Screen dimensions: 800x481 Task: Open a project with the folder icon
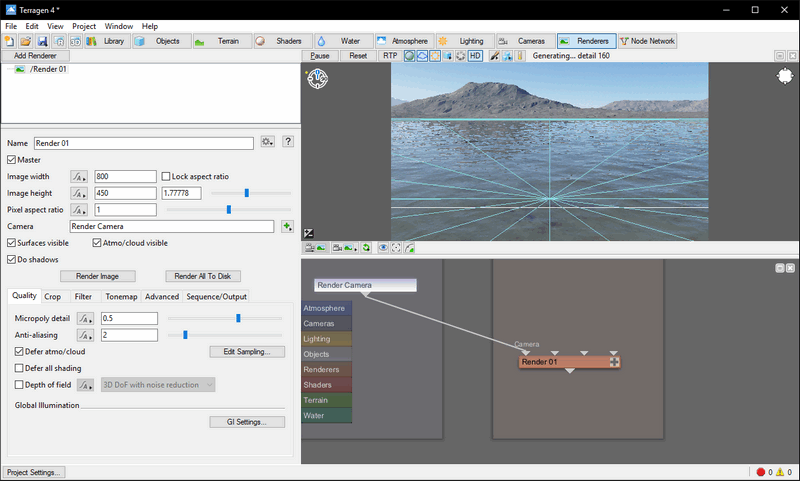pos(26,41)
